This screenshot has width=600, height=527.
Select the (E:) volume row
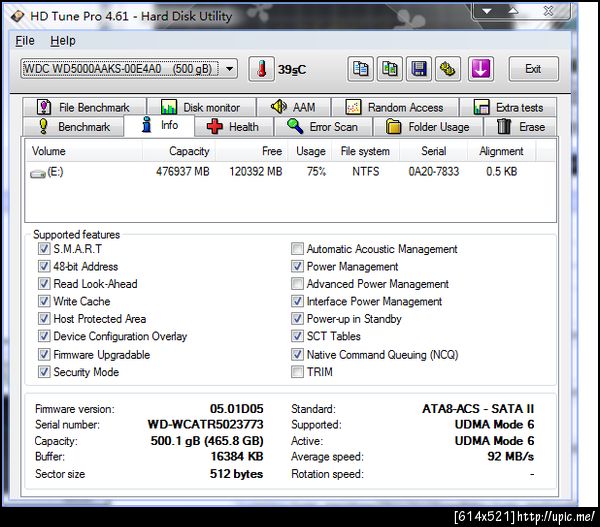coord(290,171)
